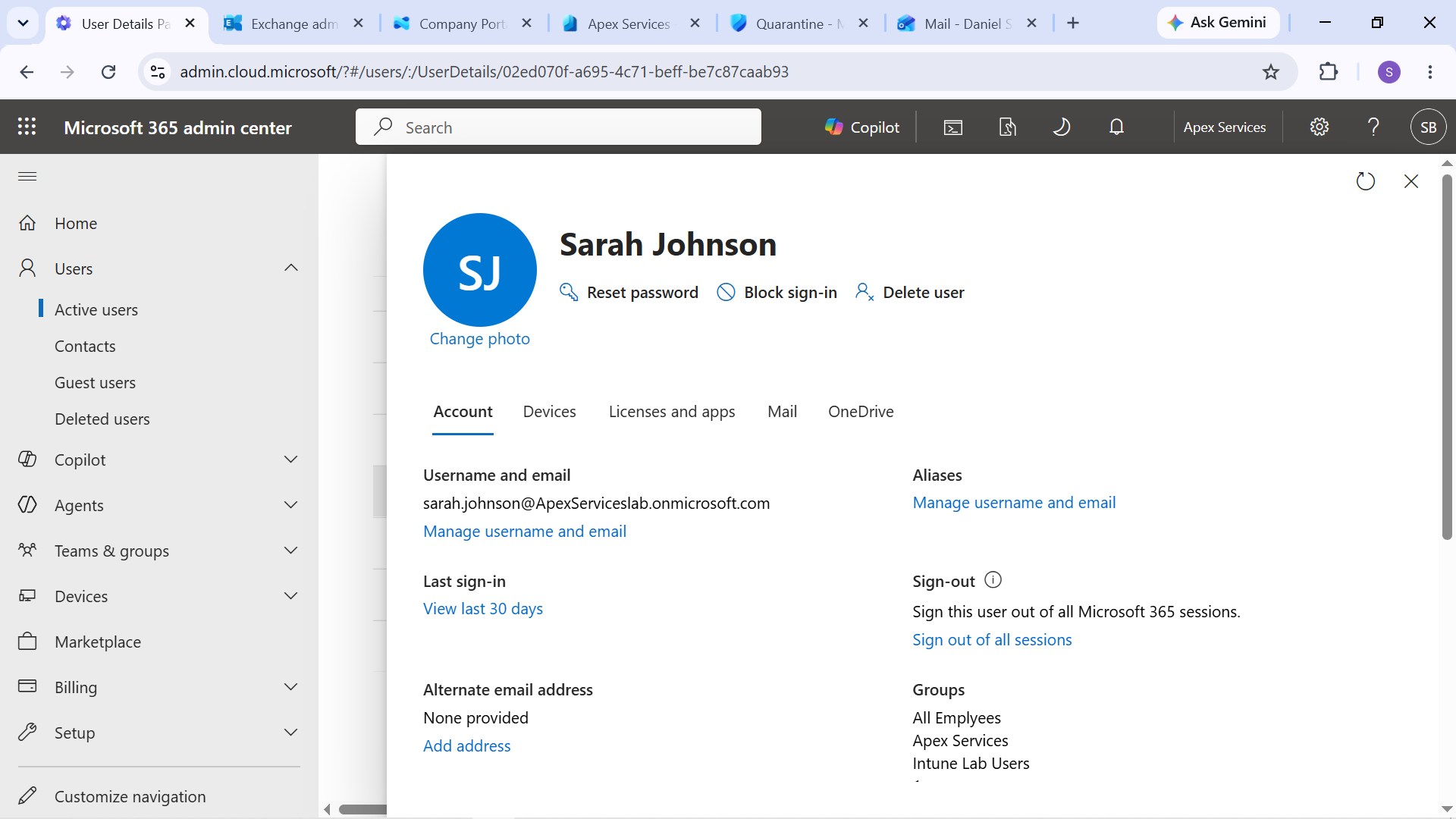Viewport: 1456px width, 819px height.
Task: Open Chrome profile S avatar
Action: [1389, 72]
